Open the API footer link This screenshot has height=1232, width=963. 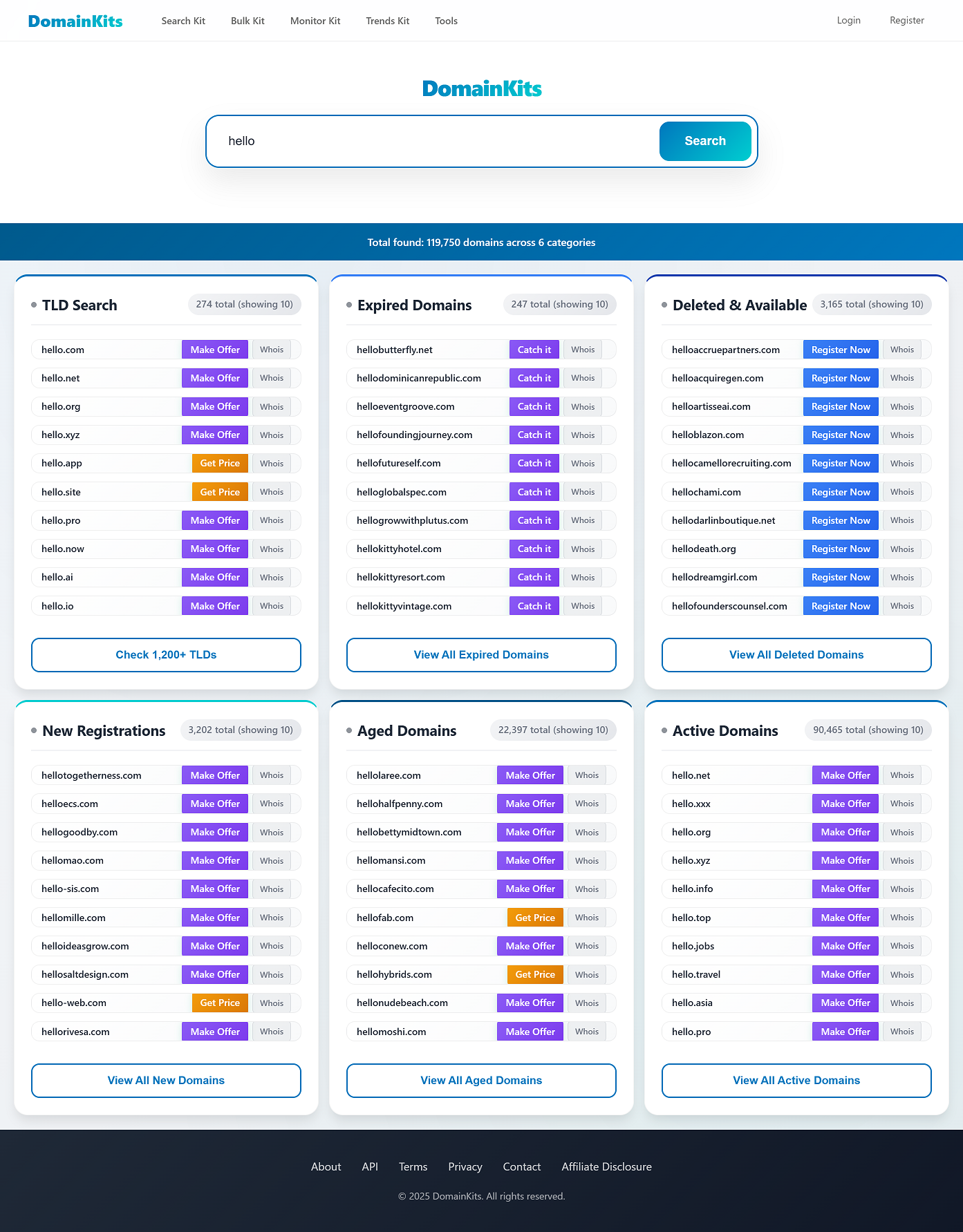pyautogui.click(x=370, y=1166)
